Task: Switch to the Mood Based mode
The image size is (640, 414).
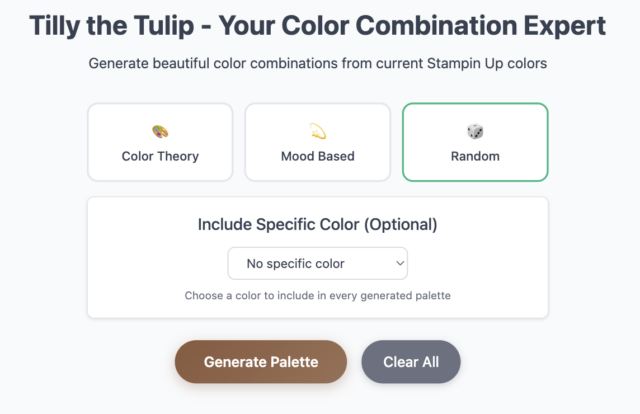Action: 318,142
